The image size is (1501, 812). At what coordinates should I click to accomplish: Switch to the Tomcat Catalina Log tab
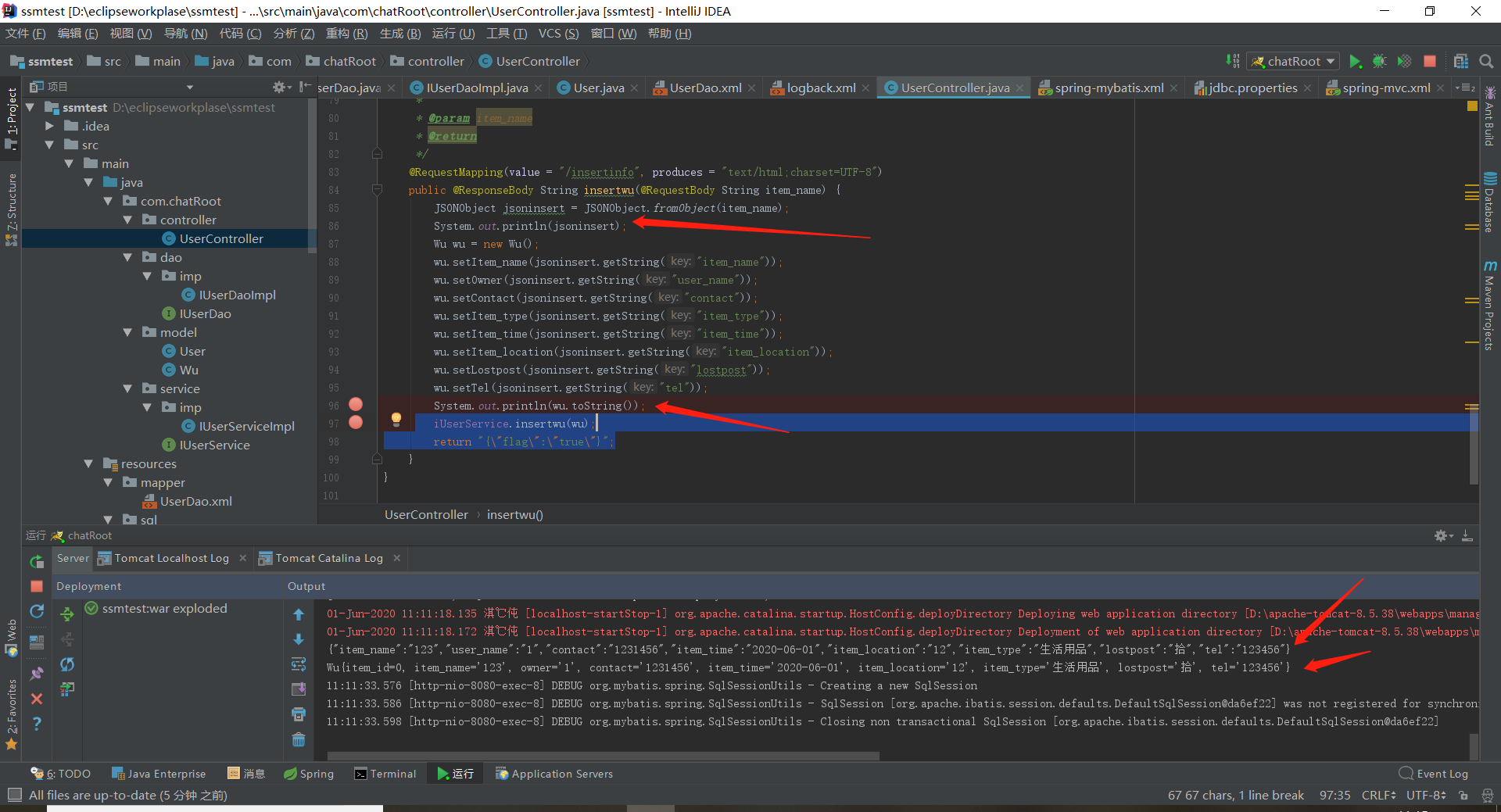pos(328,558)
